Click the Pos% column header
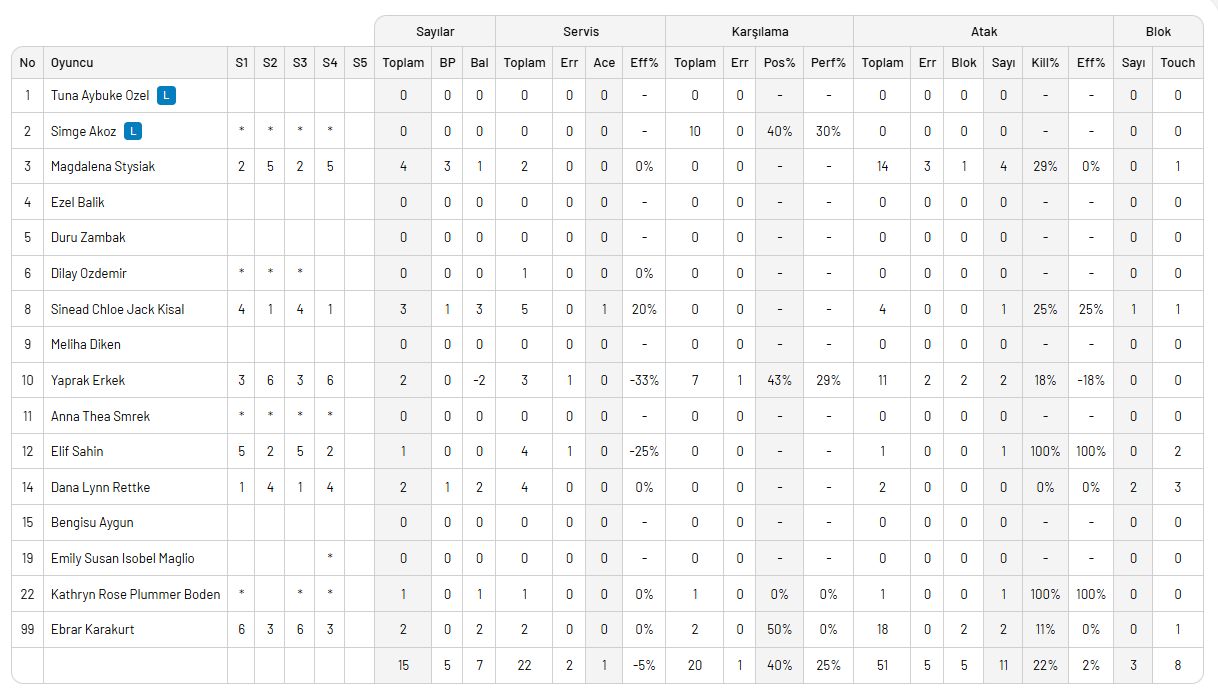 pos(779,62)
